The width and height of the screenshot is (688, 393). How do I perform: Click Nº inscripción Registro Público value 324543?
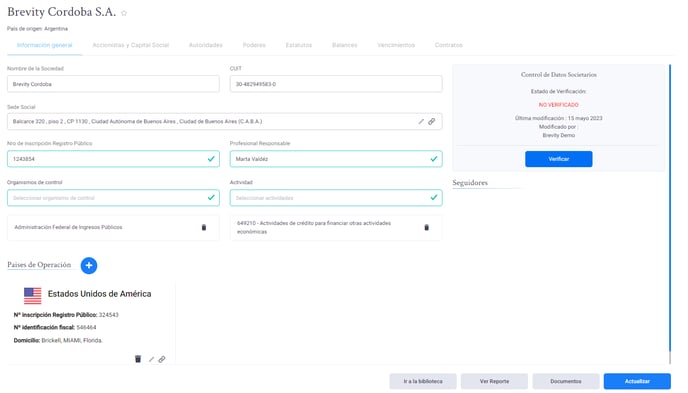pyautogui.click(x=108, y=315)
